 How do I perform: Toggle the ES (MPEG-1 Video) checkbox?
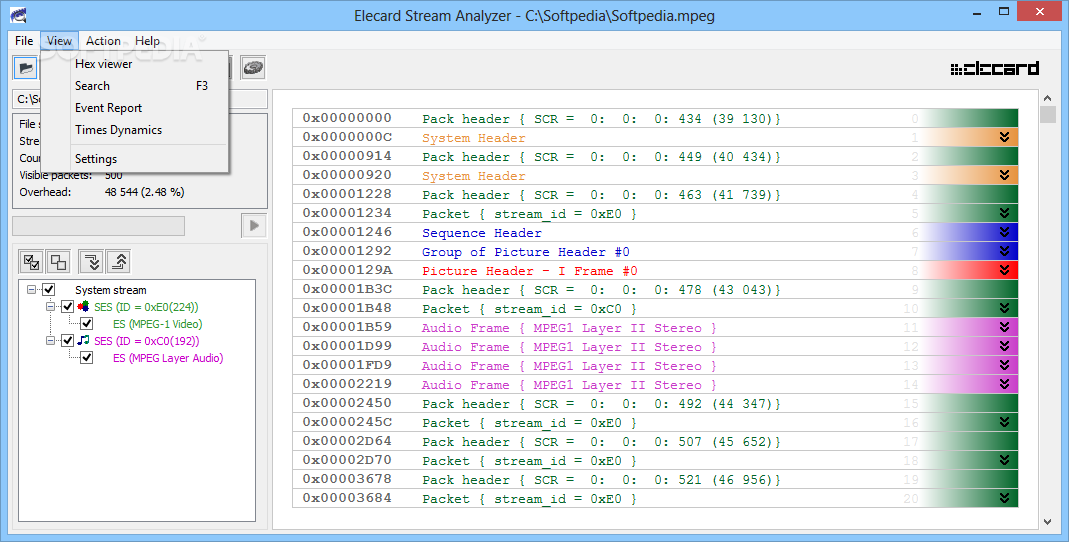tap(87, 324)
